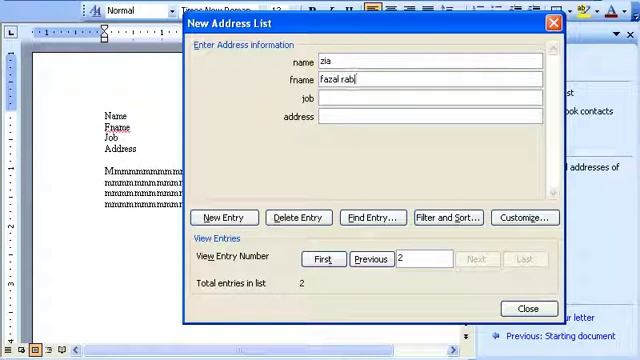Click the 'Enter Address information' heading
The height and width of the screenshot is (360, 640).
click(244, 45)
